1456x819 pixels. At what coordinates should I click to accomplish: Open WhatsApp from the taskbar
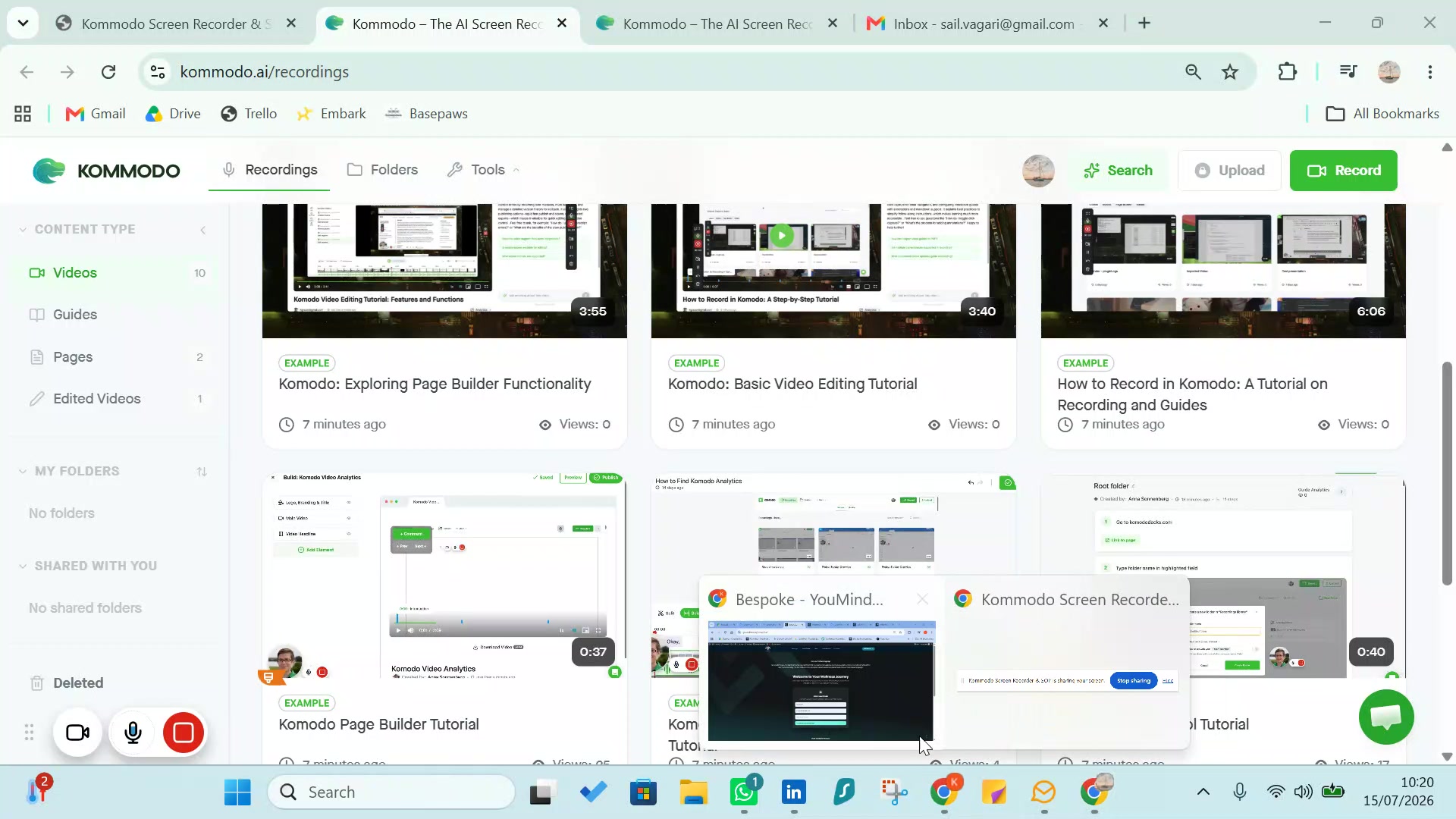click(x=744, y=792)
